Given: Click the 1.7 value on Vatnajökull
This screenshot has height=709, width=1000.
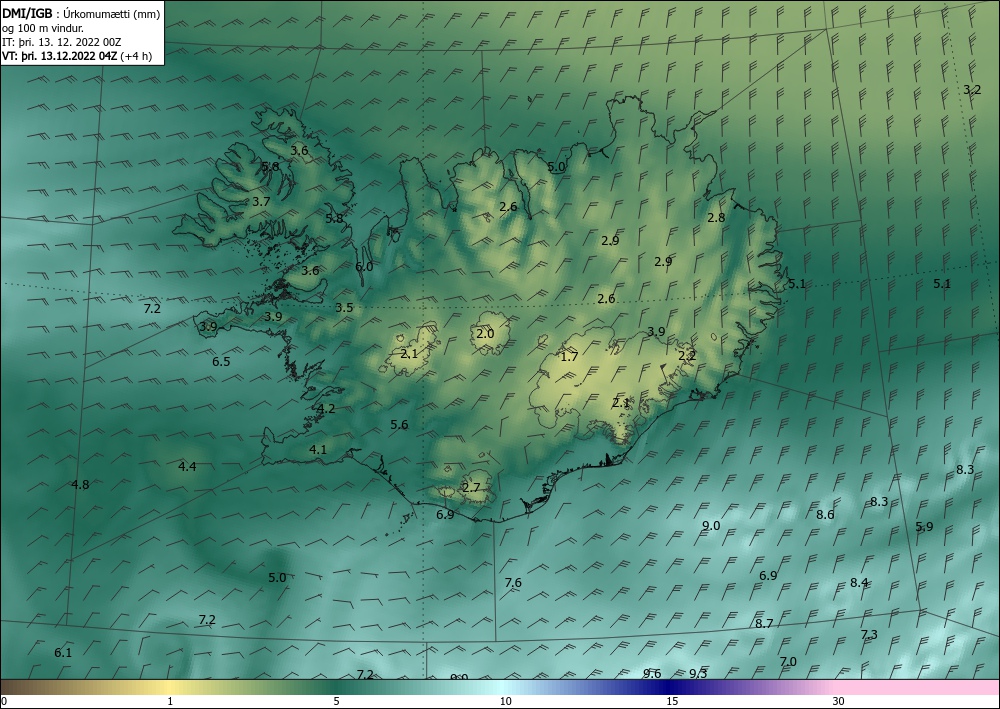Looking at the screenshot, I should [x=569, y=356].
